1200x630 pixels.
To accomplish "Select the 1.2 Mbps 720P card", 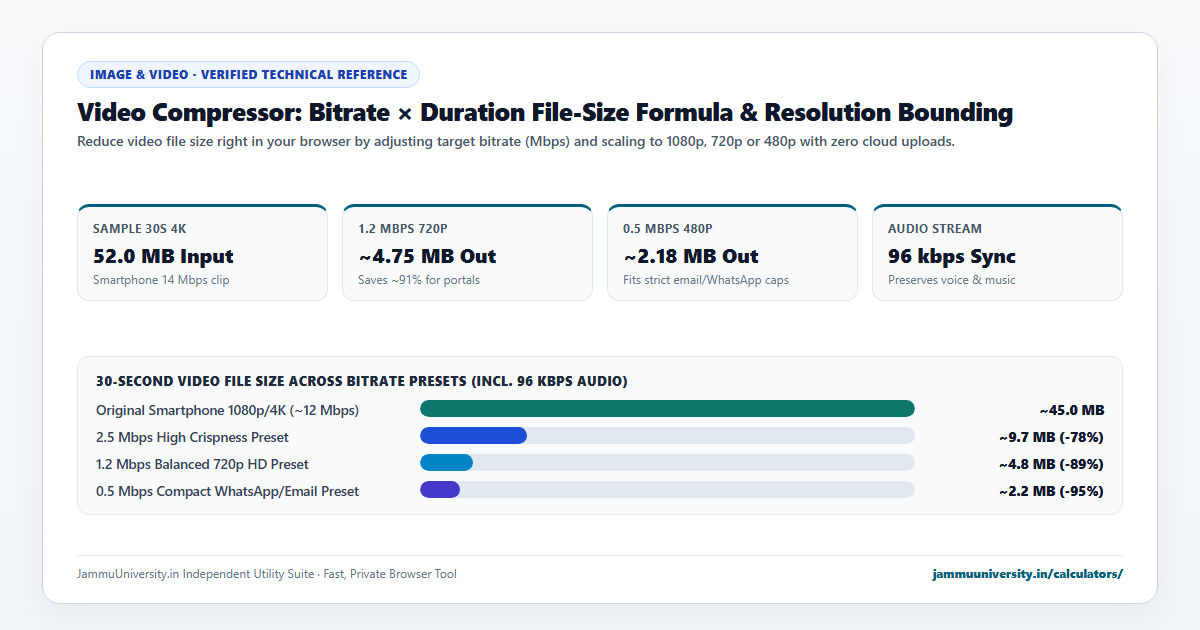I will [467, 252].
